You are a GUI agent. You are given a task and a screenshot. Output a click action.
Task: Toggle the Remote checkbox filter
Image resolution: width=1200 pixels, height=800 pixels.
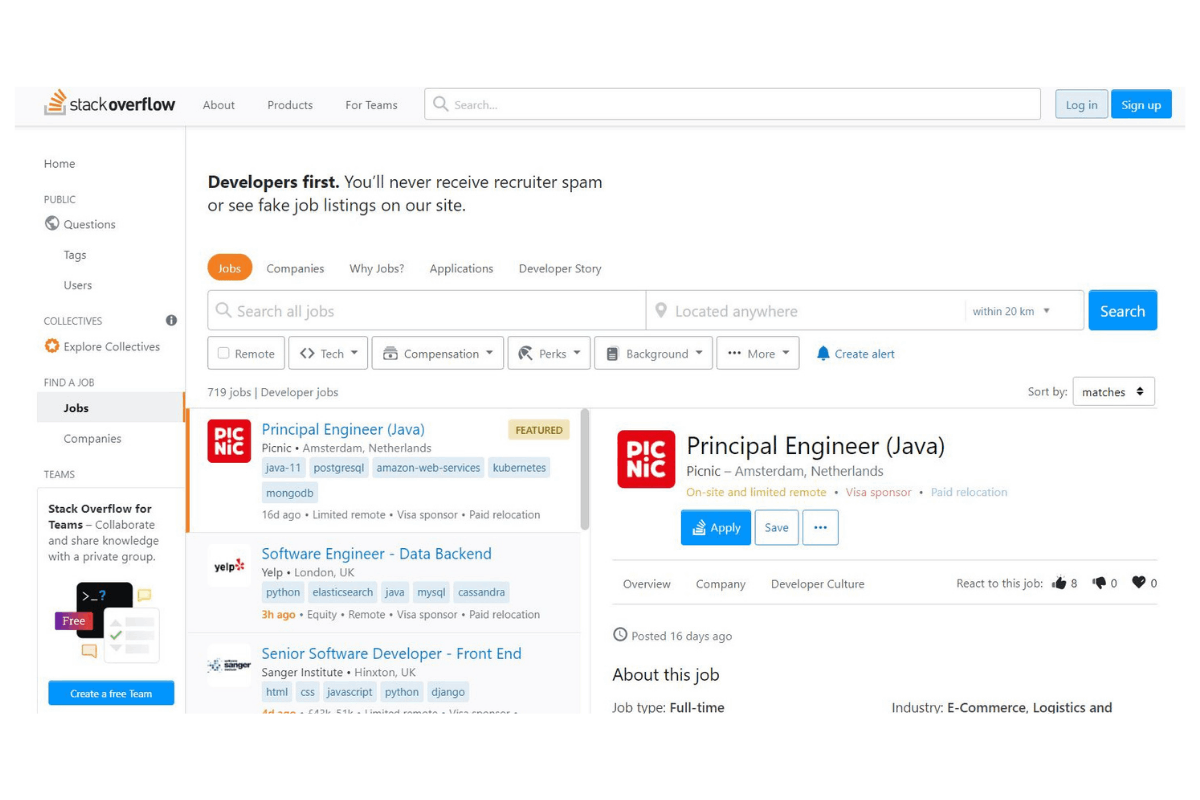click(224, 354)
